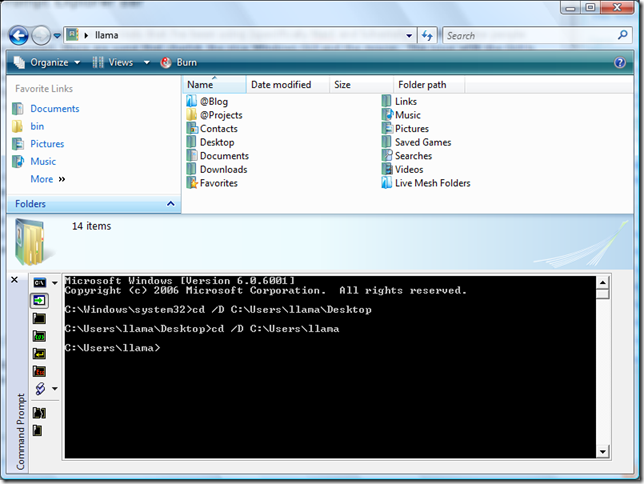Select the Pictures folder icon in file list
This screenshot has width=644, height=484.
click(386, 128)
